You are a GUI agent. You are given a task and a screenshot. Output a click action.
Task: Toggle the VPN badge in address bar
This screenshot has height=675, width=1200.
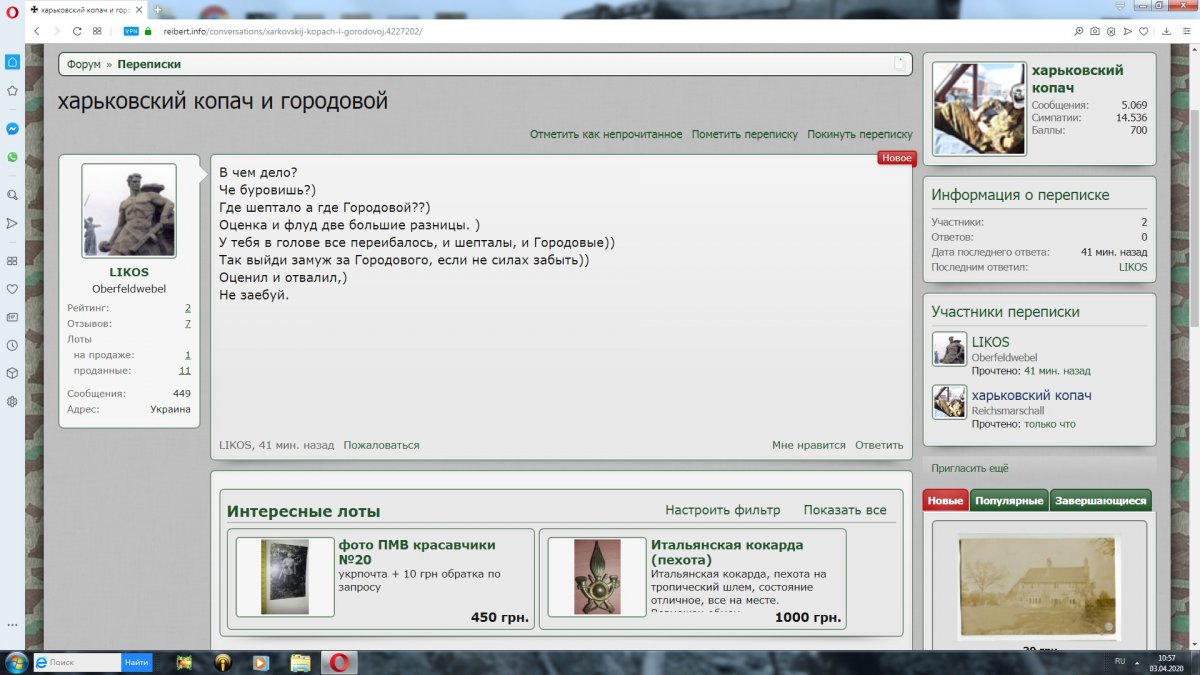[x=131, y=31]
